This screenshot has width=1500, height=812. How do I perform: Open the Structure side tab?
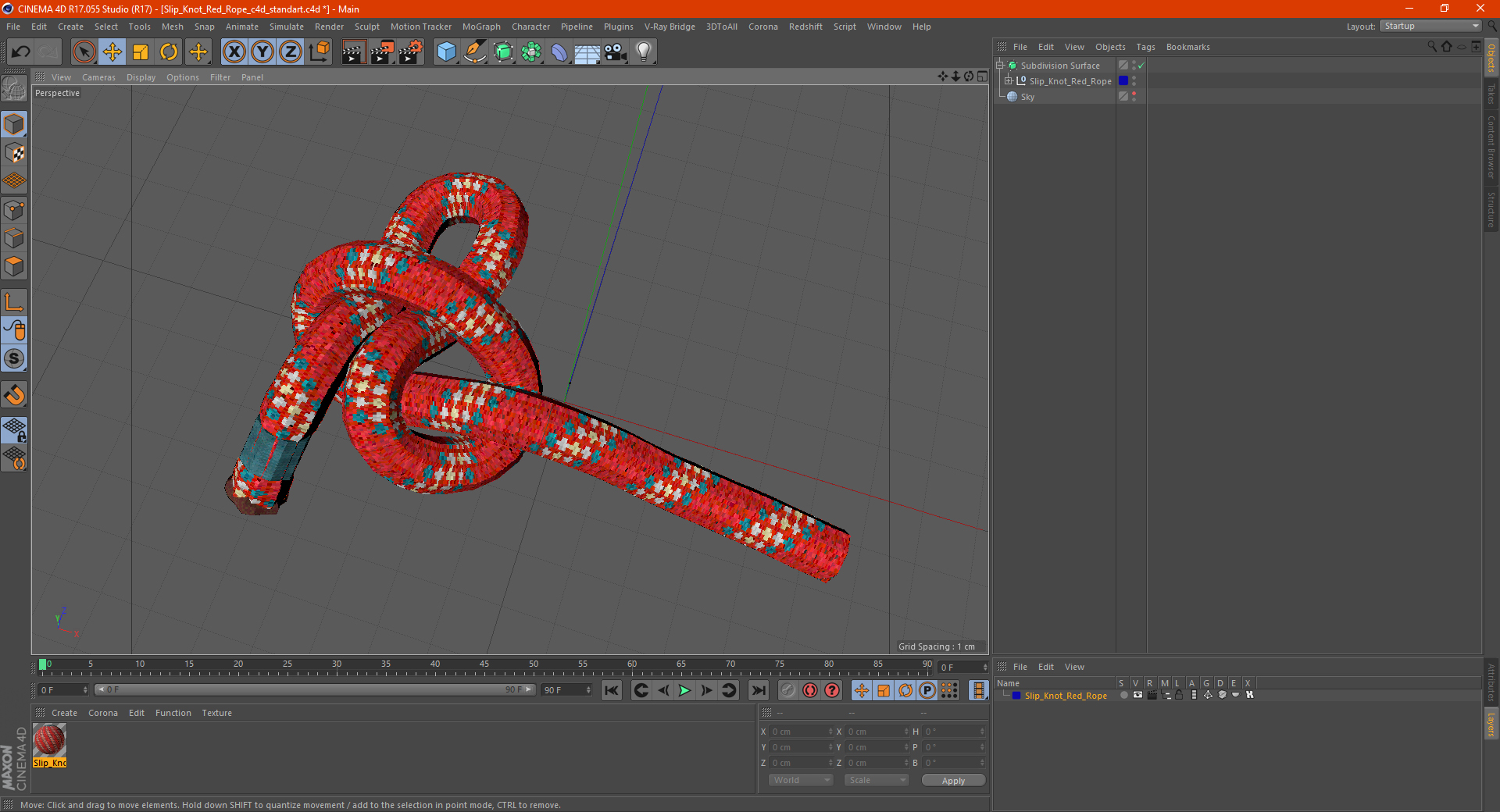pos(1491,209)
